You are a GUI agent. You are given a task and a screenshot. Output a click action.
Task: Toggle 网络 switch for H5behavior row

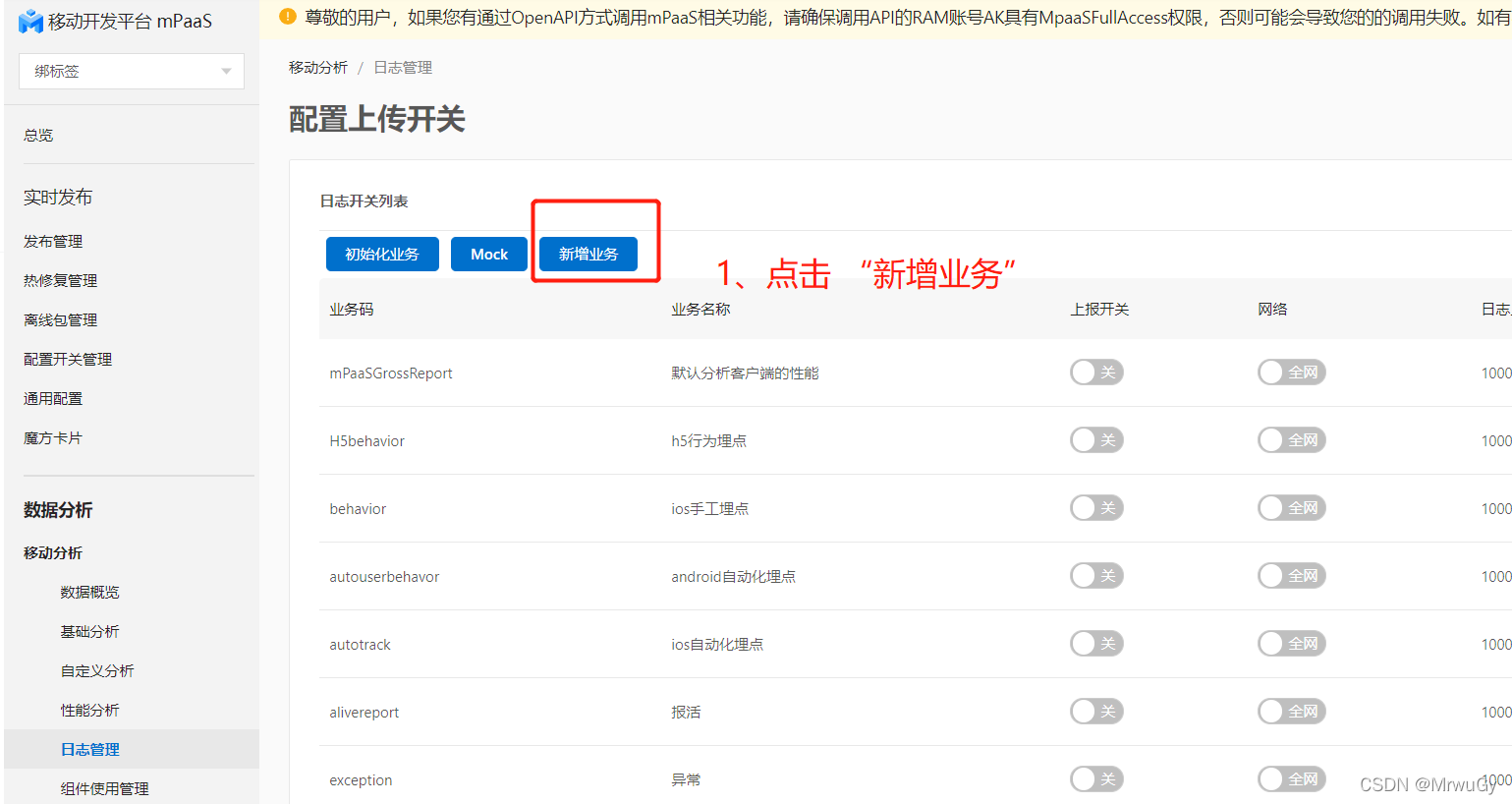coord(1292,440)
